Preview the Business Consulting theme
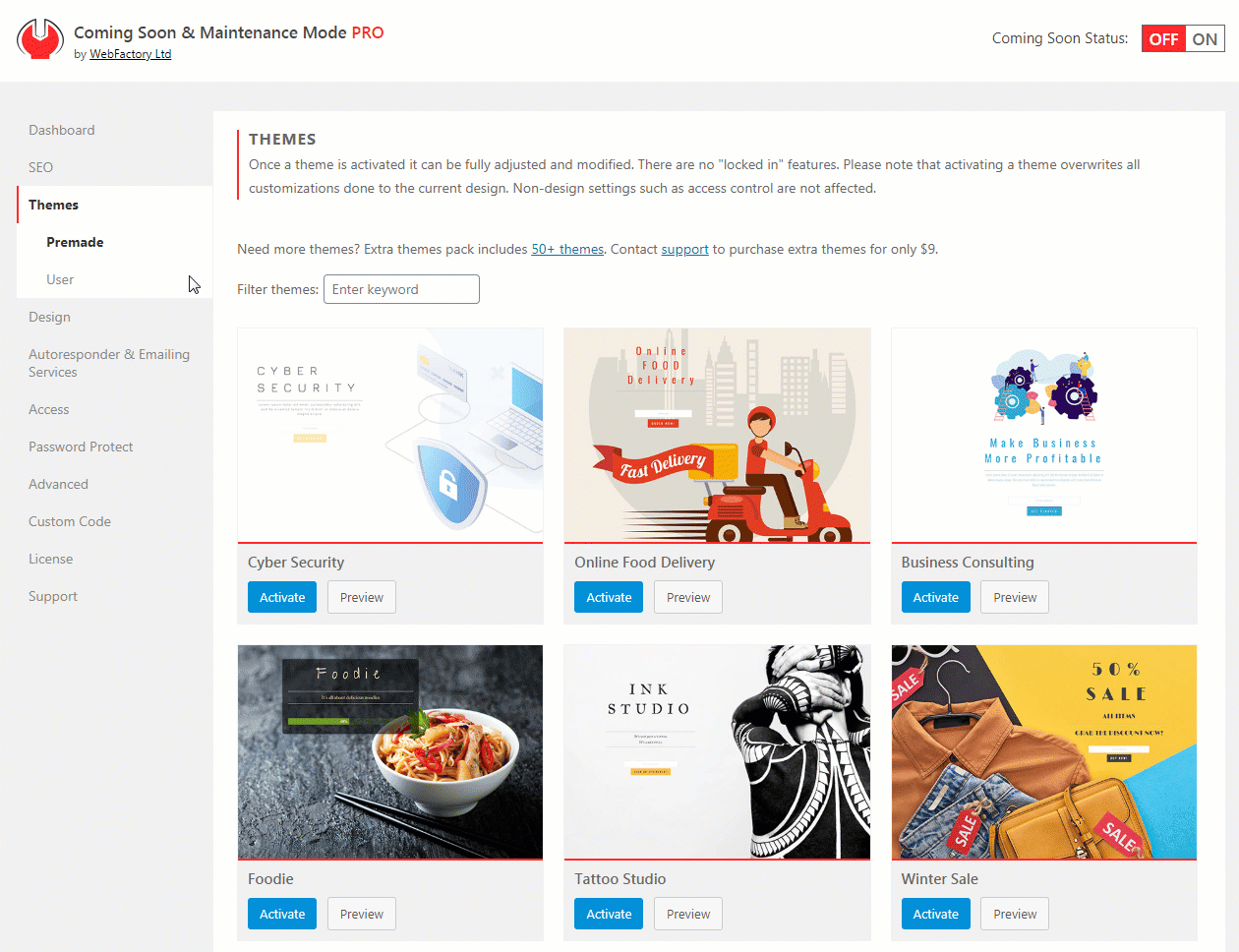Viewport: 1239px width, 952px height. click(x=1015, y=597)
